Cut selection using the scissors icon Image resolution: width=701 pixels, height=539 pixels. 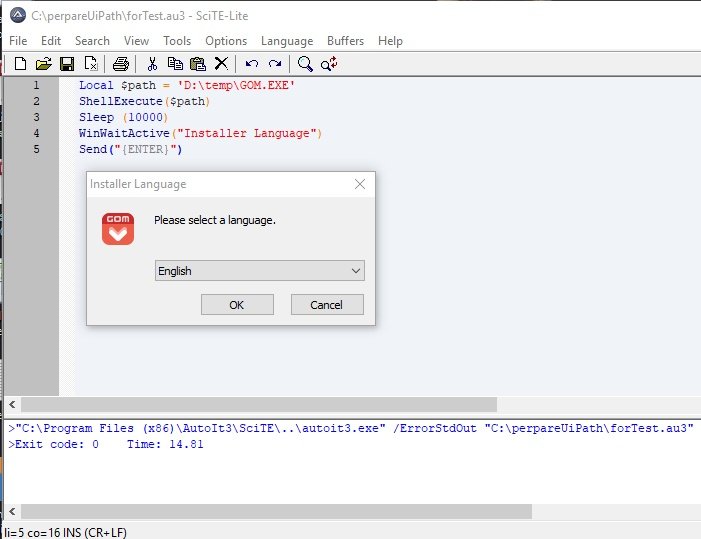152,64
